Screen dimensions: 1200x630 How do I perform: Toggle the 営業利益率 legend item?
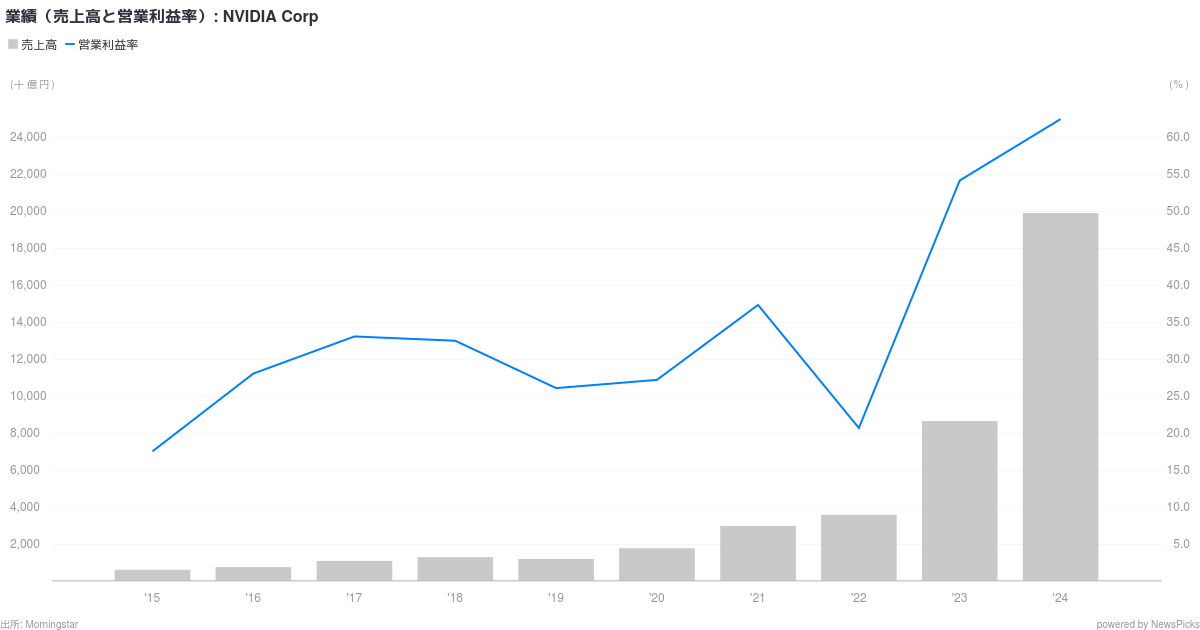(102, 45)
